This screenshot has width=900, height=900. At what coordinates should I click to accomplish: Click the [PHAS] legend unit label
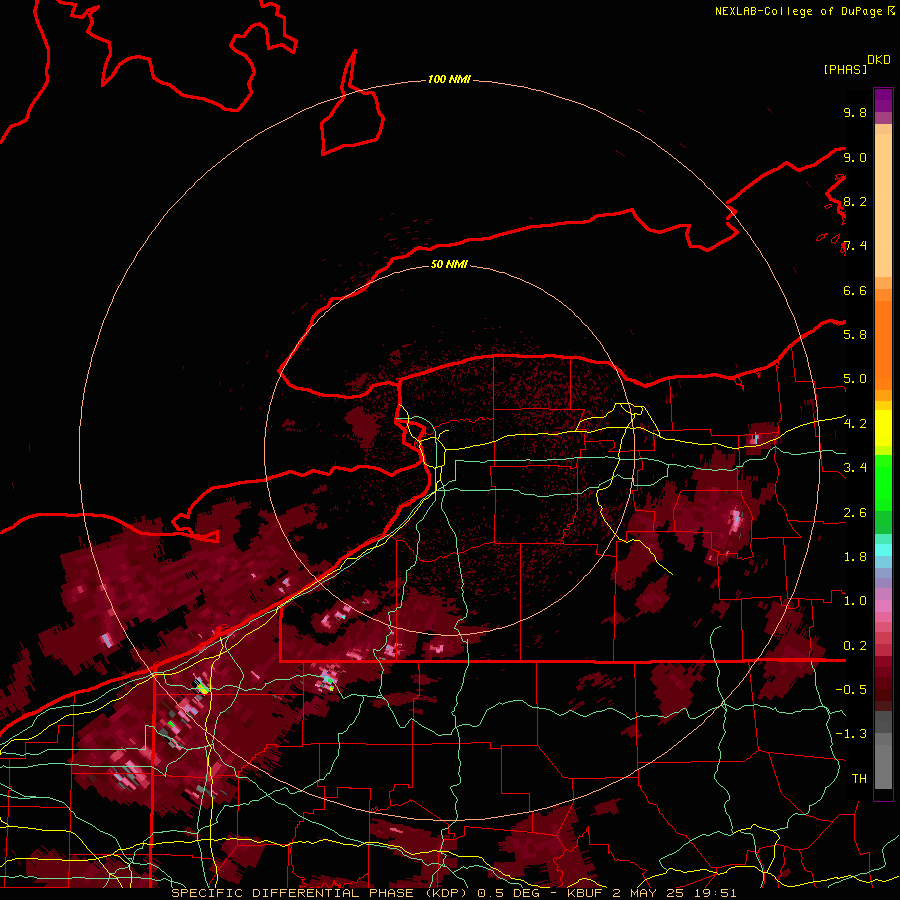[x=845, y=69]
